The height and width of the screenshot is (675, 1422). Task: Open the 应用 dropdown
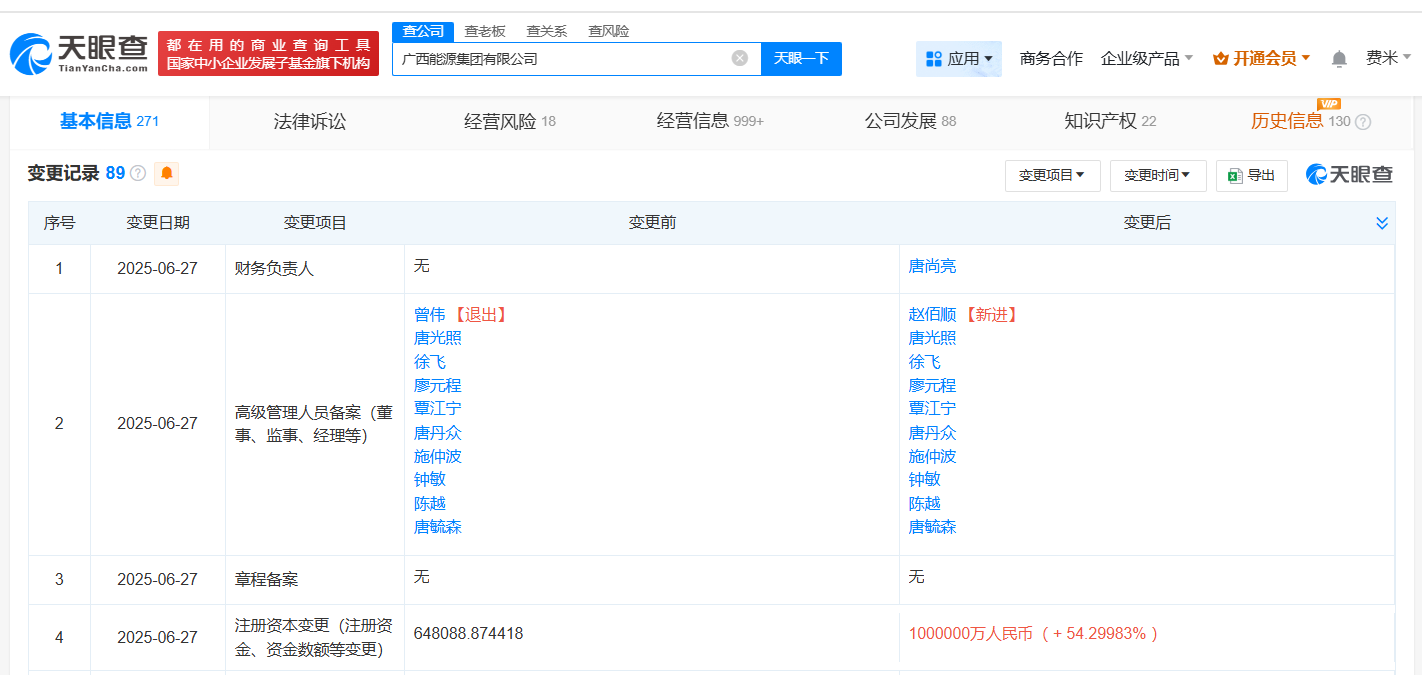pyautogui.click(x=959, y=59)
